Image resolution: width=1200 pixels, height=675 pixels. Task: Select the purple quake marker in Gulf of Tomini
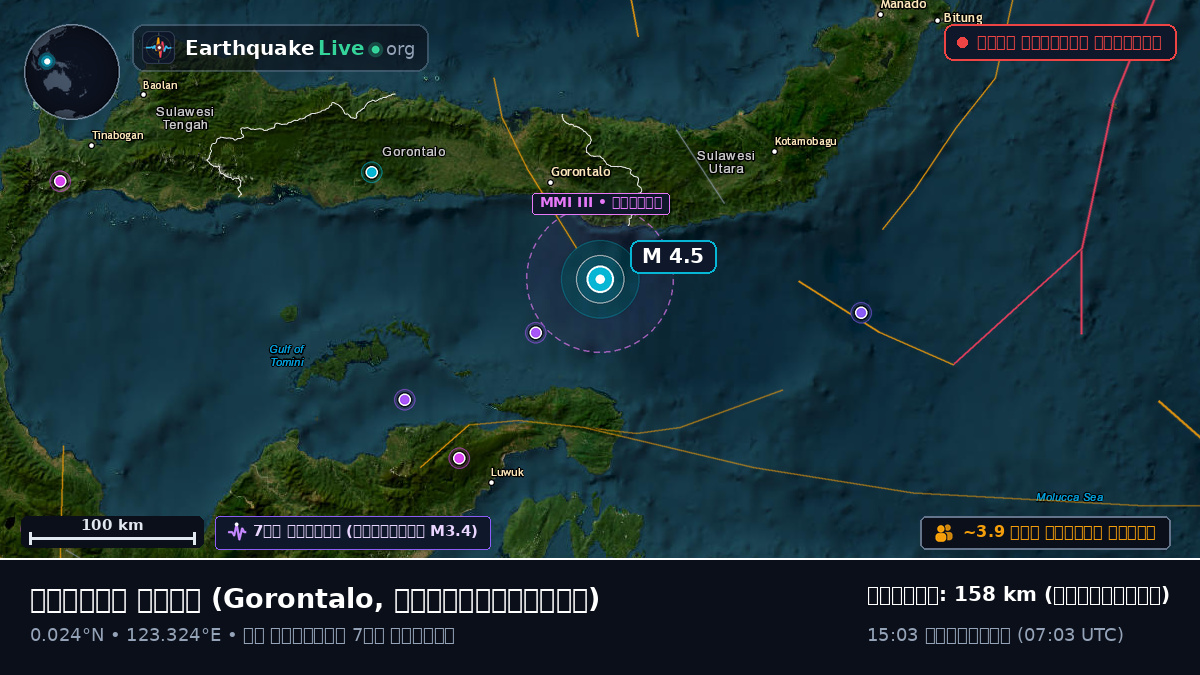click(x=405, y=400)
